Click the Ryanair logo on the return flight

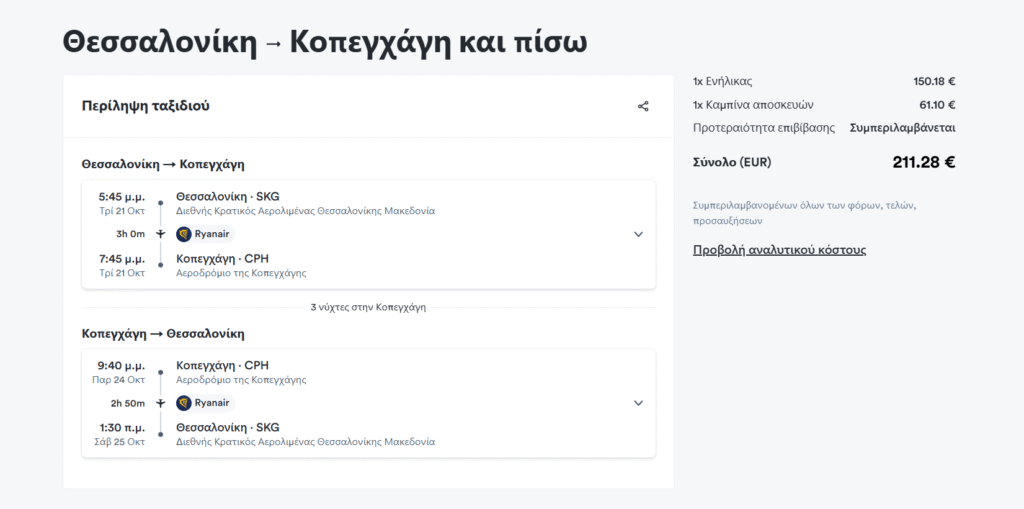[x=184, y=403]
